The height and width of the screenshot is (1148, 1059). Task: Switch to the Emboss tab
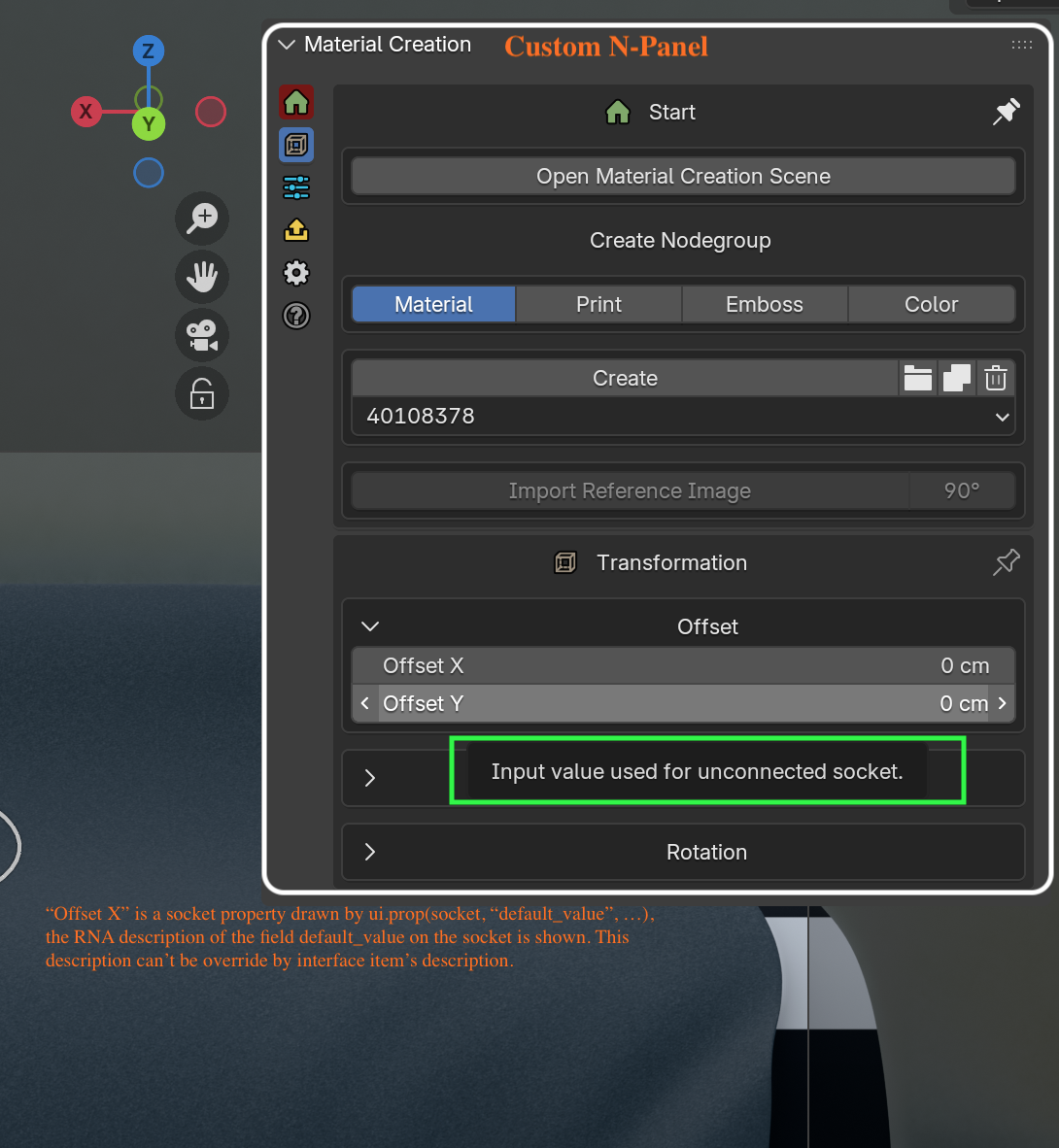coord(765,305)
